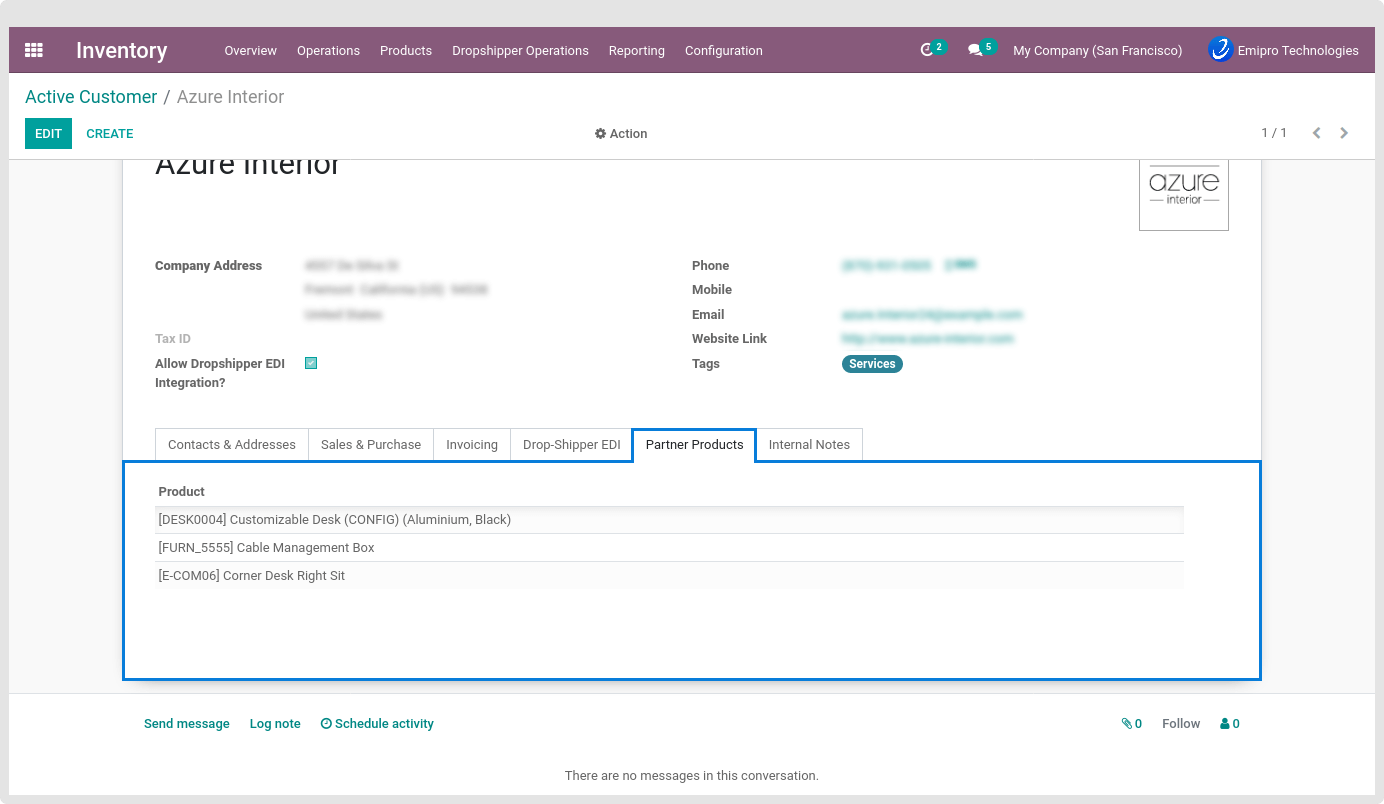Viewport: 1384px width, 804px height.
Task: Click the Services tag
Action: click(872, 364)
